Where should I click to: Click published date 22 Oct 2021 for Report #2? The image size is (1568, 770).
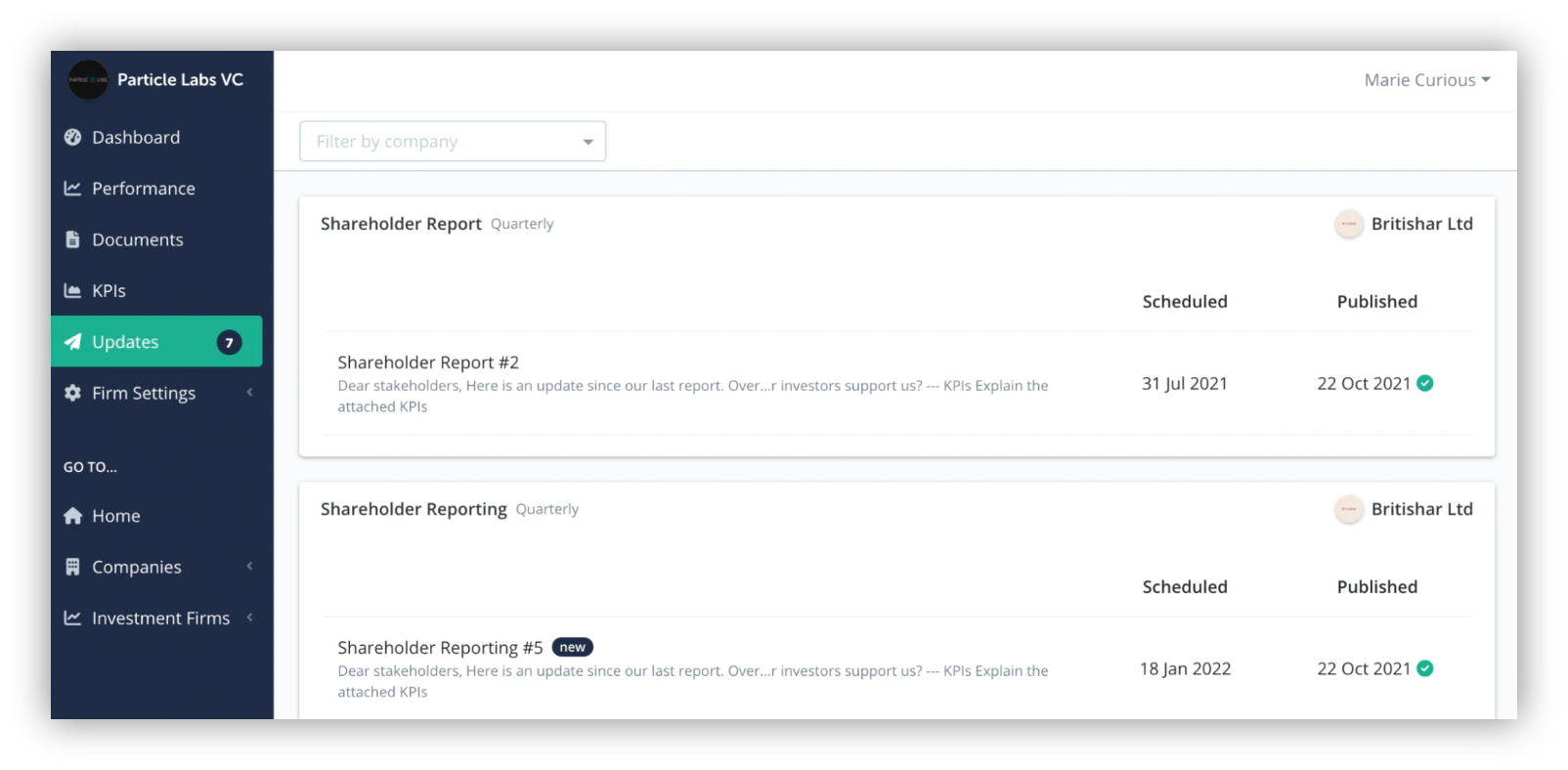point(1364,384)
